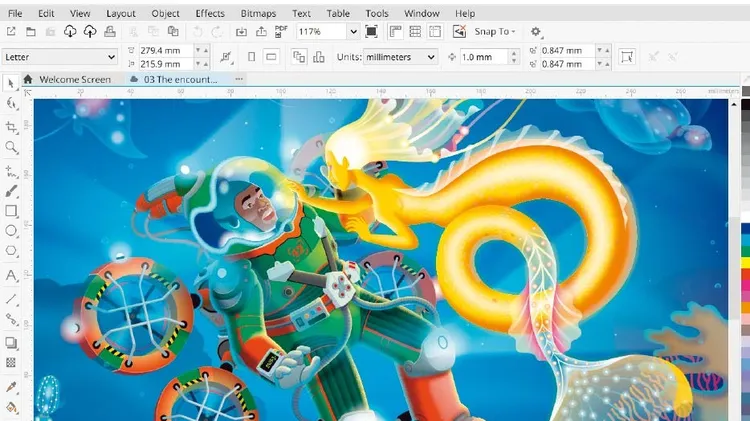Image resolution: width=750 pixels, height=421 pixels.
Task: Pick the black swatch in color palette
Action: [746, 104]
